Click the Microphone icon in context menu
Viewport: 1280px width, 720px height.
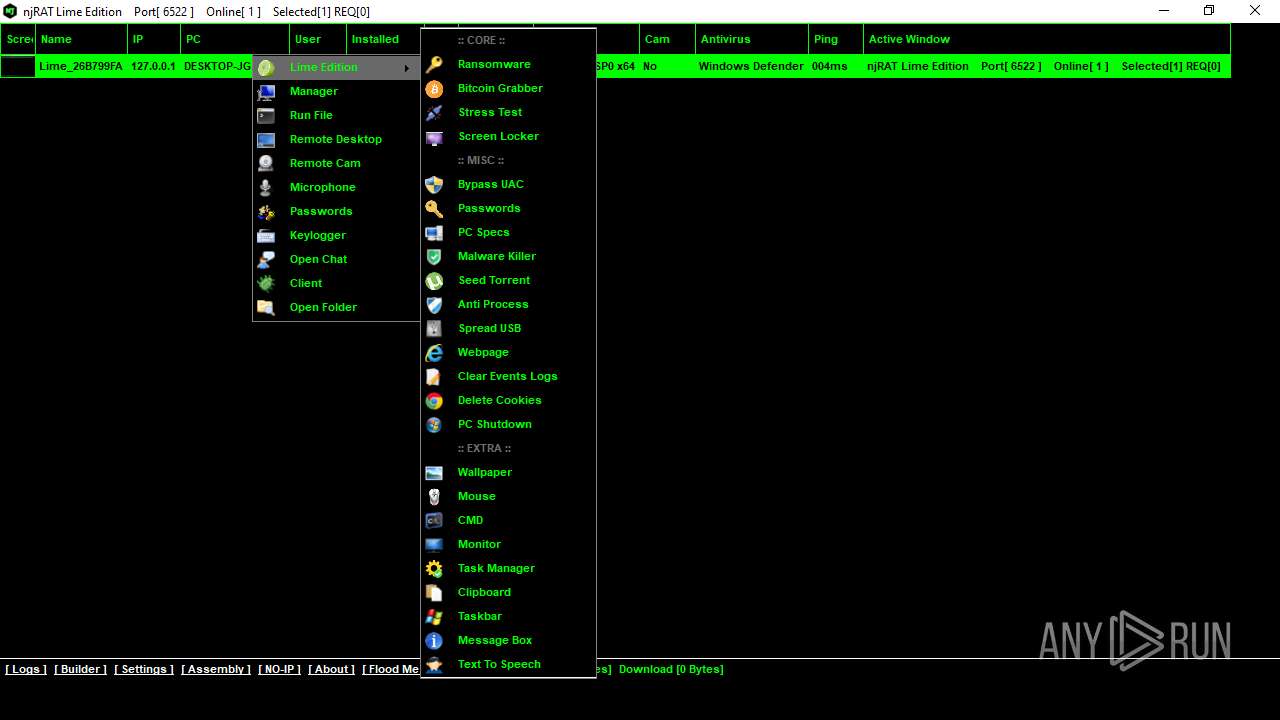(x=266, y=188)
